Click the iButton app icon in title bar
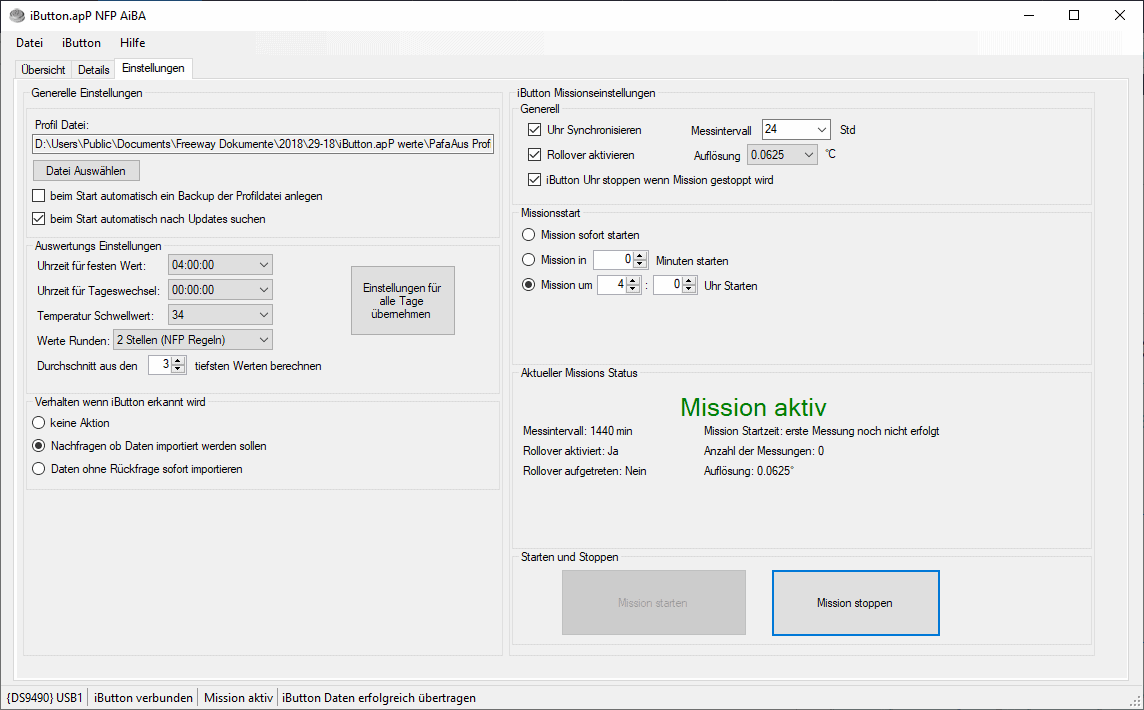 pyautogui.click(x=17, y=16)
